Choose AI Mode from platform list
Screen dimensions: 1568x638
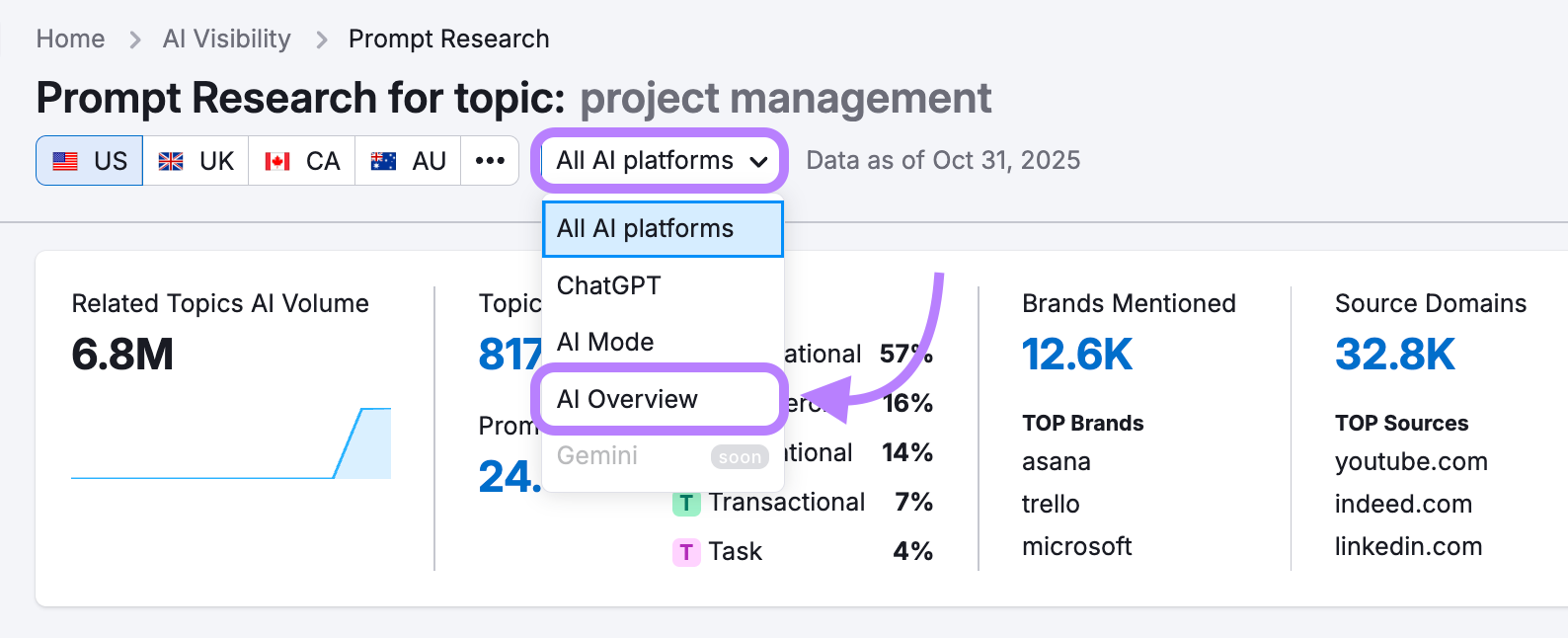pos(663,342)
